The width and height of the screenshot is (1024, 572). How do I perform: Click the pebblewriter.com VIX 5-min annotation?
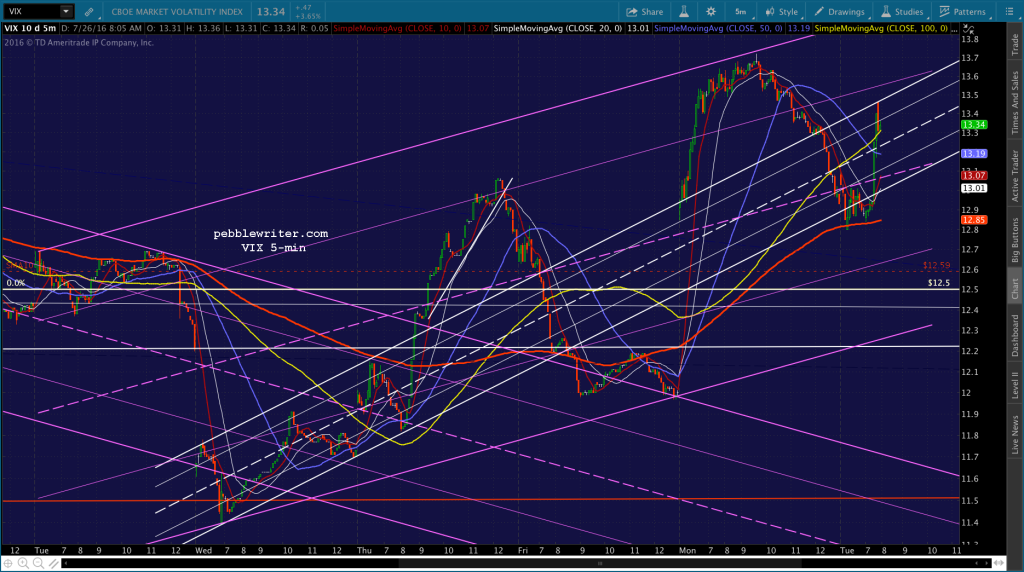pos(271,240)
